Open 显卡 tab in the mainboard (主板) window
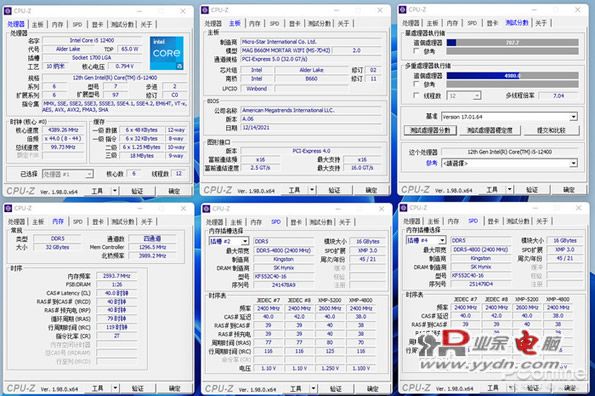The image size is (595, 396). click(x=294, y=24)
